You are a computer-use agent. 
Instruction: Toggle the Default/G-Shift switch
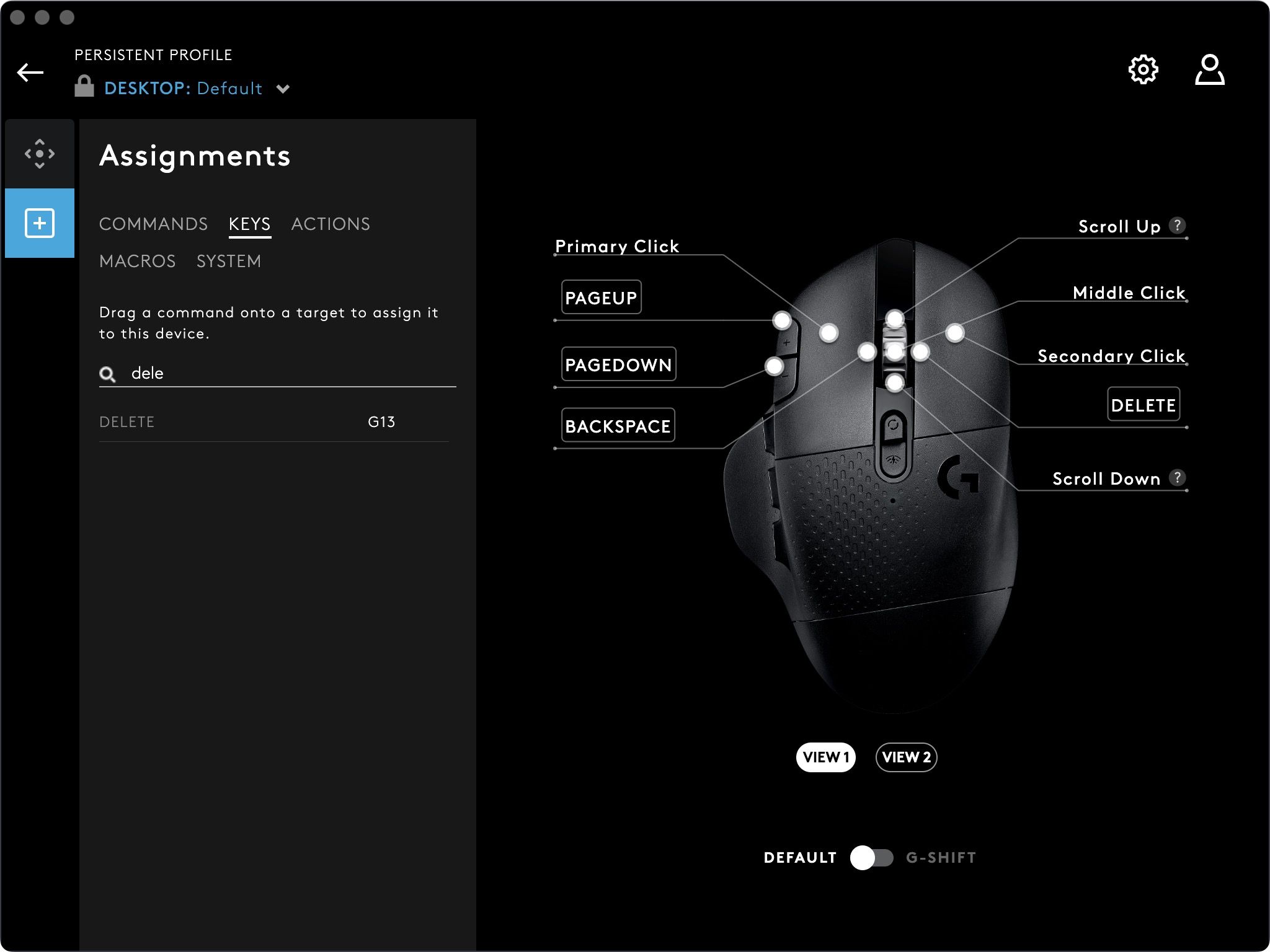pos(871,858)
